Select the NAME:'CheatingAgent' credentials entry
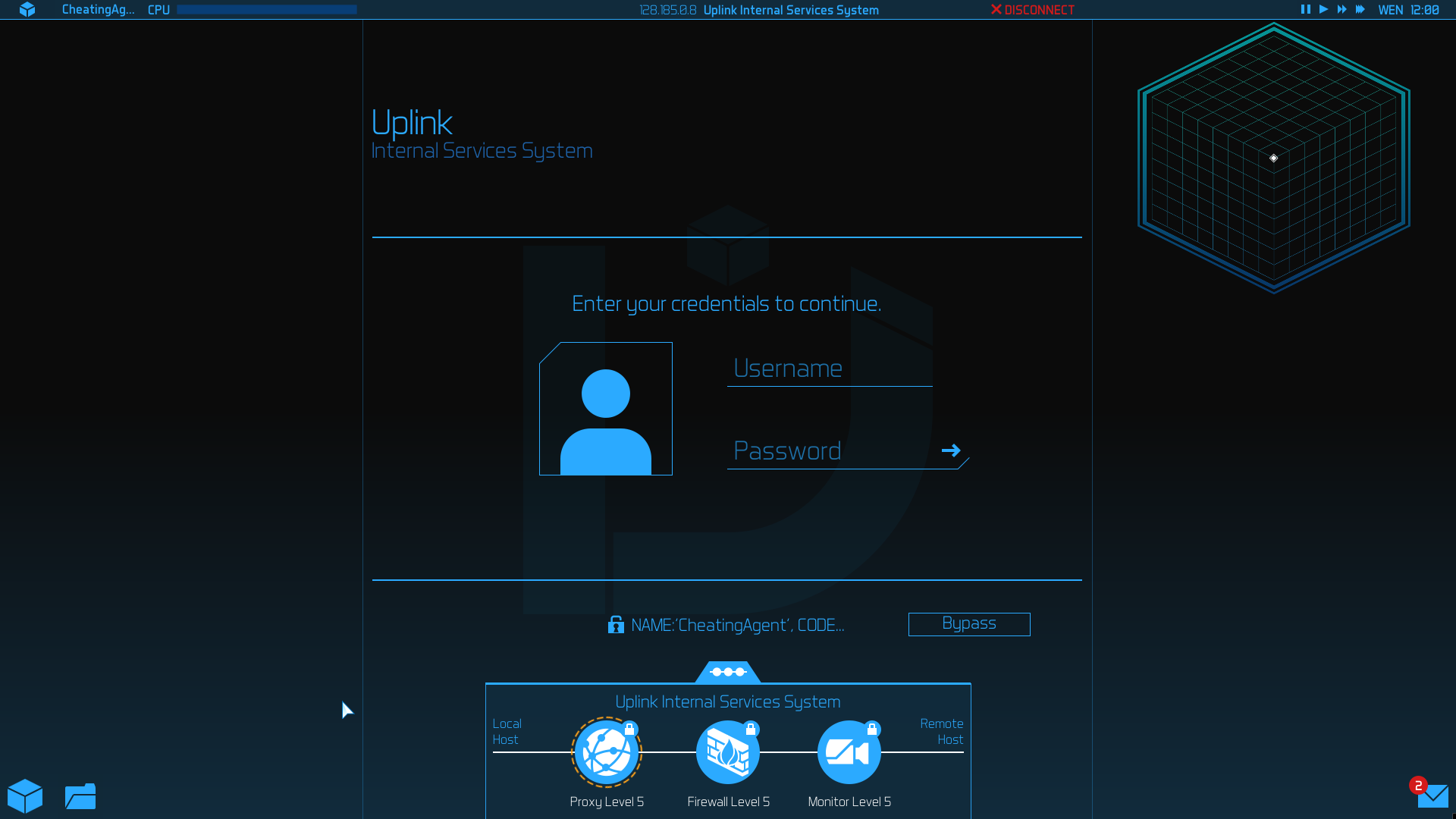 (x=737, y=625)
